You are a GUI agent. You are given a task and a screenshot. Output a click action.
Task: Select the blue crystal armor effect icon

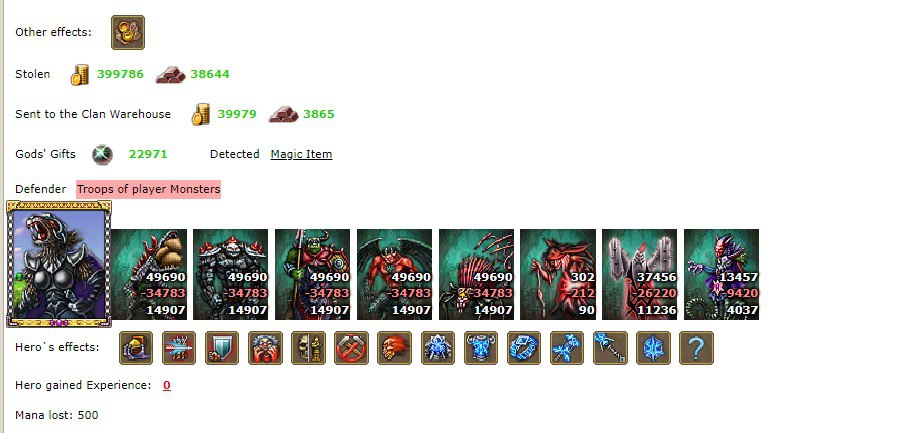tap(481, 348)
